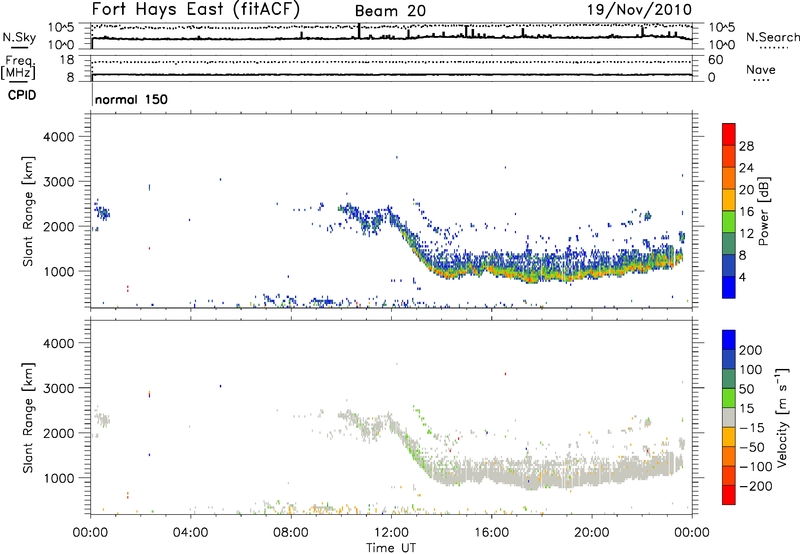
Task: Click the "12:00" time tick label
Action: (391, 533)
